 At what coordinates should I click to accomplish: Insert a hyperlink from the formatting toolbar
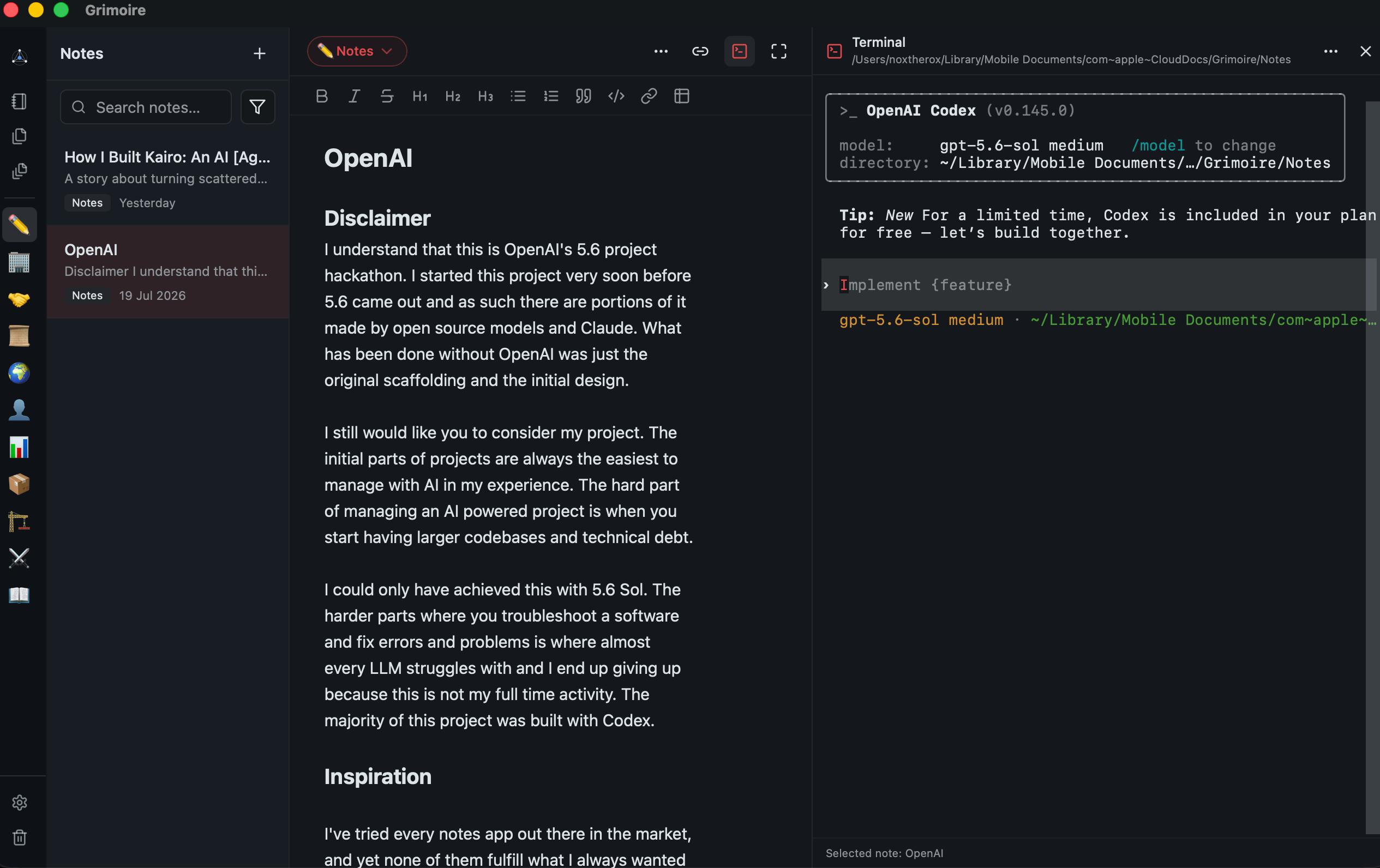point(649,95)
